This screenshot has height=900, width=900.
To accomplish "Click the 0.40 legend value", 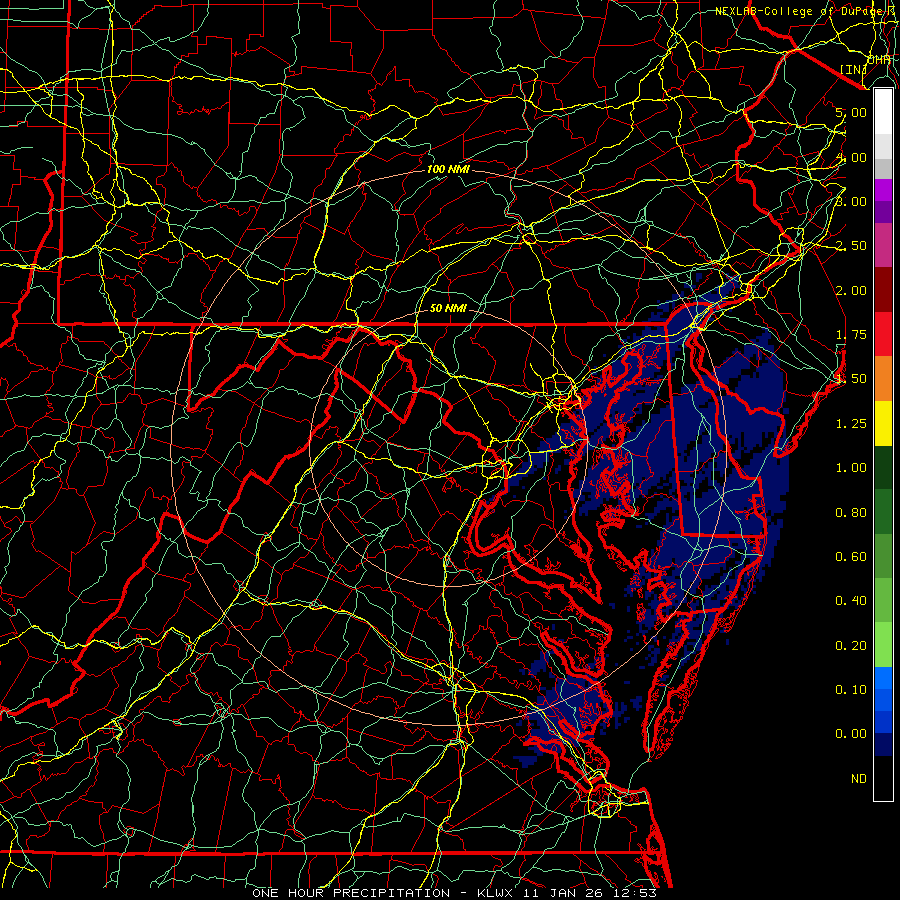I will 851,601.
